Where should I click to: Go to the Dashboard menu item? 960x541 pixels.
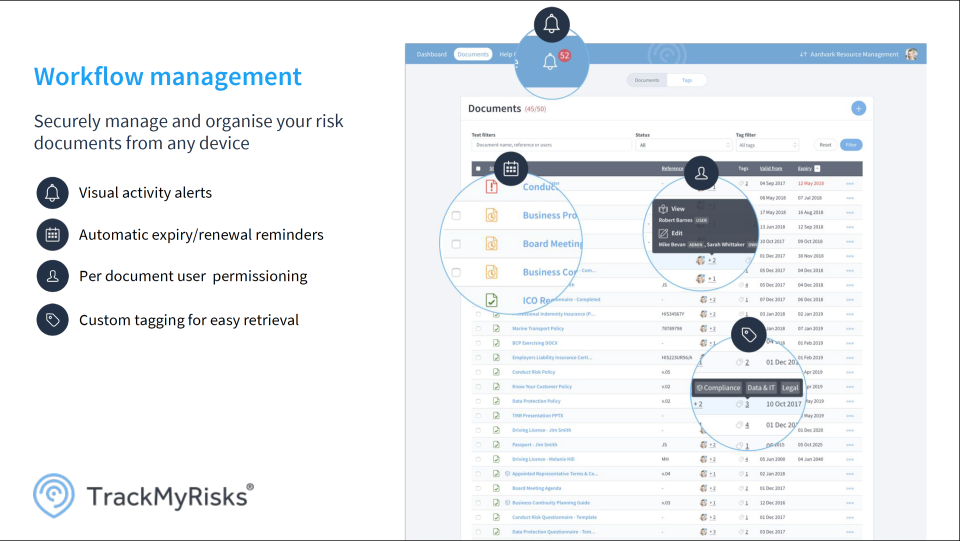coord(432,54)
